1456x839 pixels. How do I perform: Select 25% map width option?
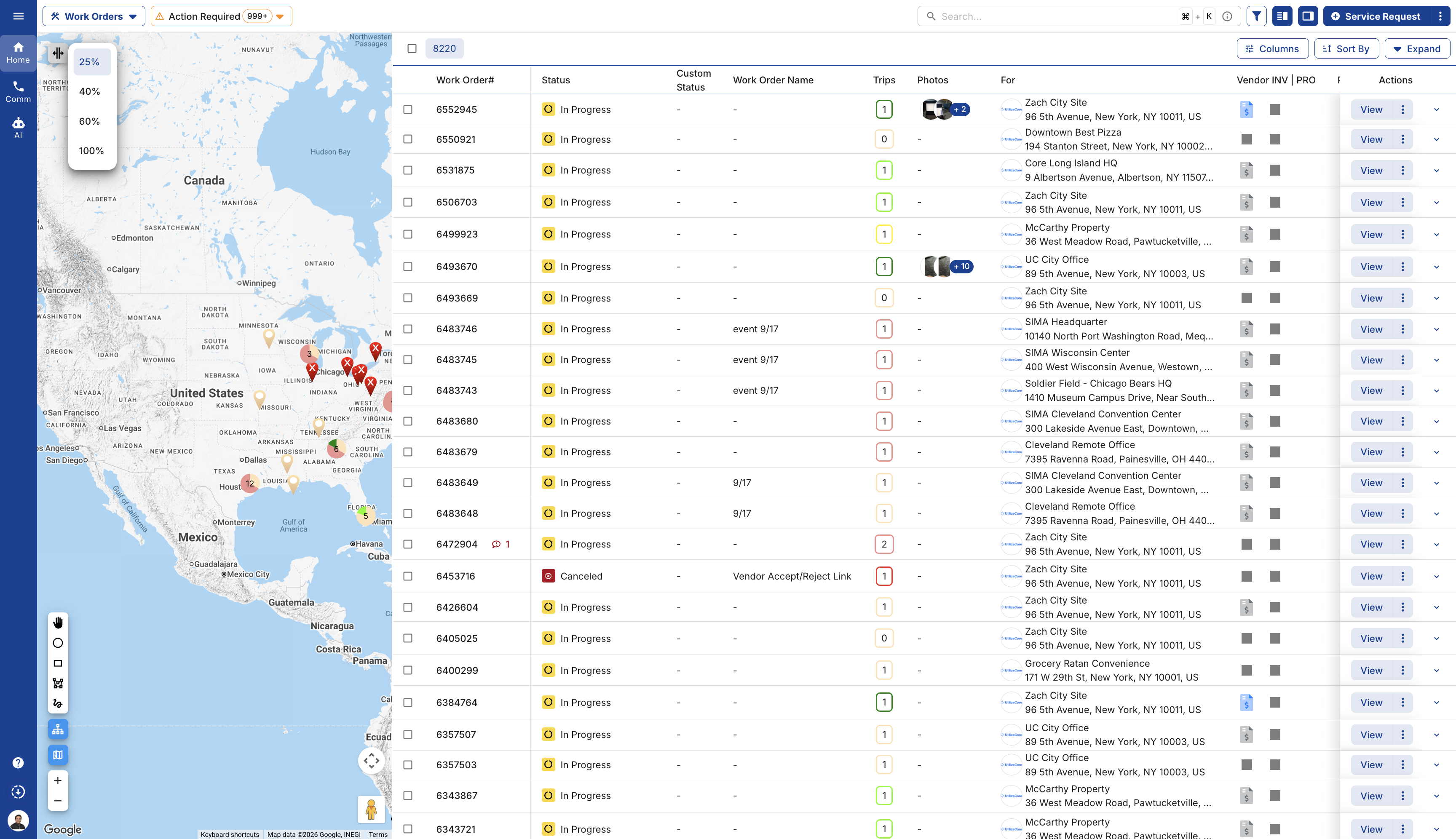92,61
